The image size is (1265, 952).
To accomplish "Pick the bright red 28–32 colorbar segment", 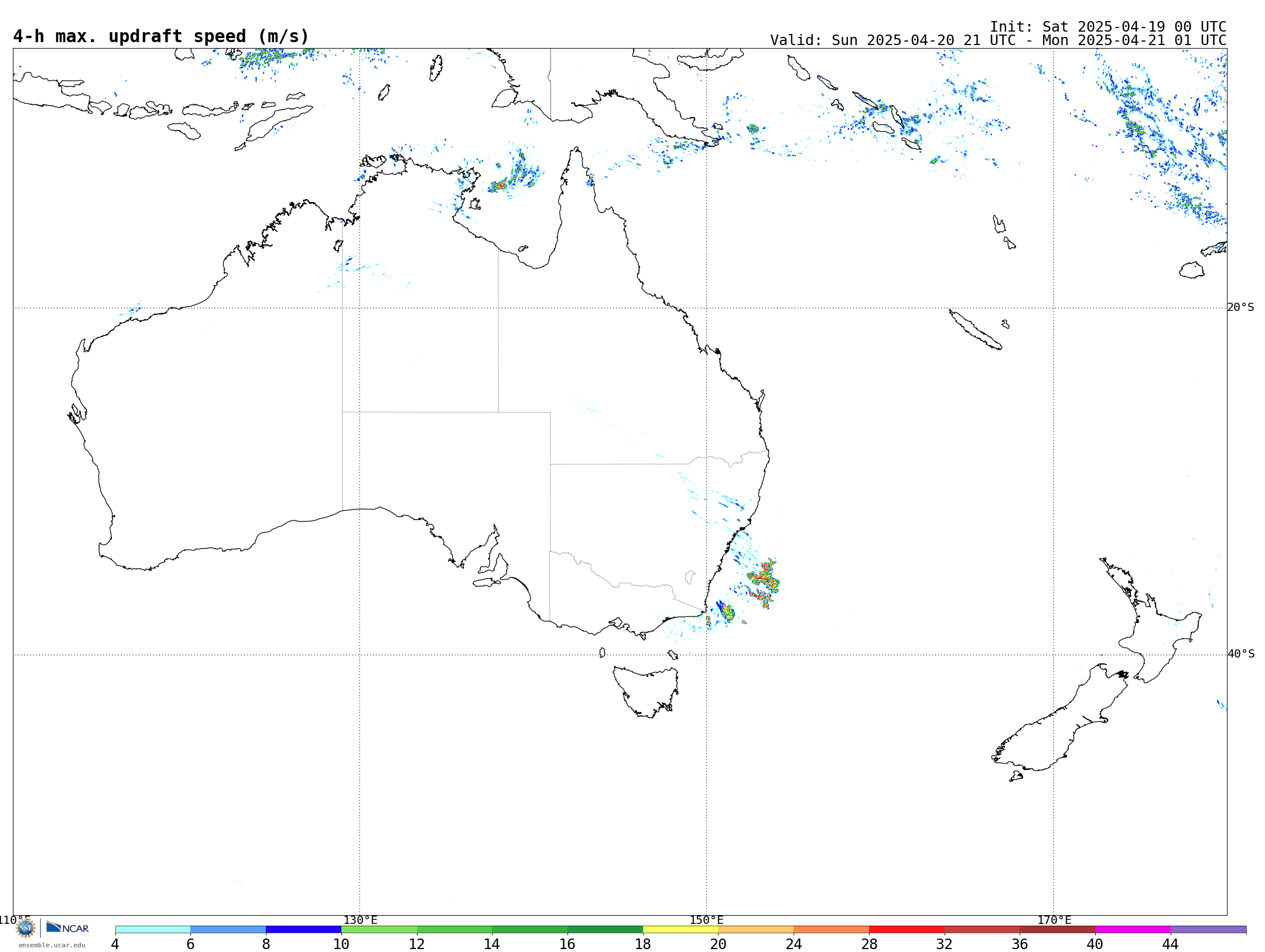I will point(907,930).
